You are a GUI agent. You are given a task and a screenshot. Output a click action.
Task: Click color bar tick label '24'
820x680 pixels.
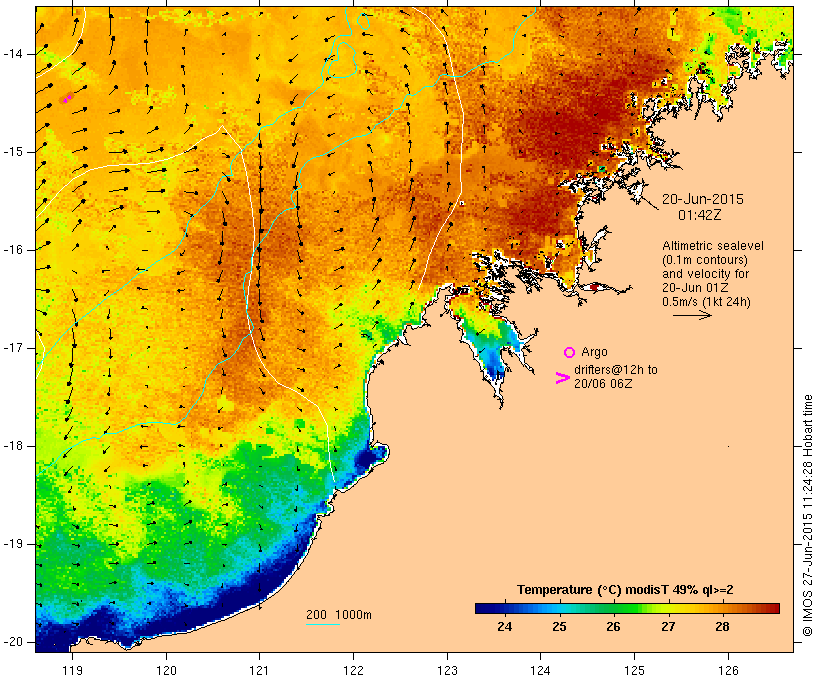click(x=504, y=626)
